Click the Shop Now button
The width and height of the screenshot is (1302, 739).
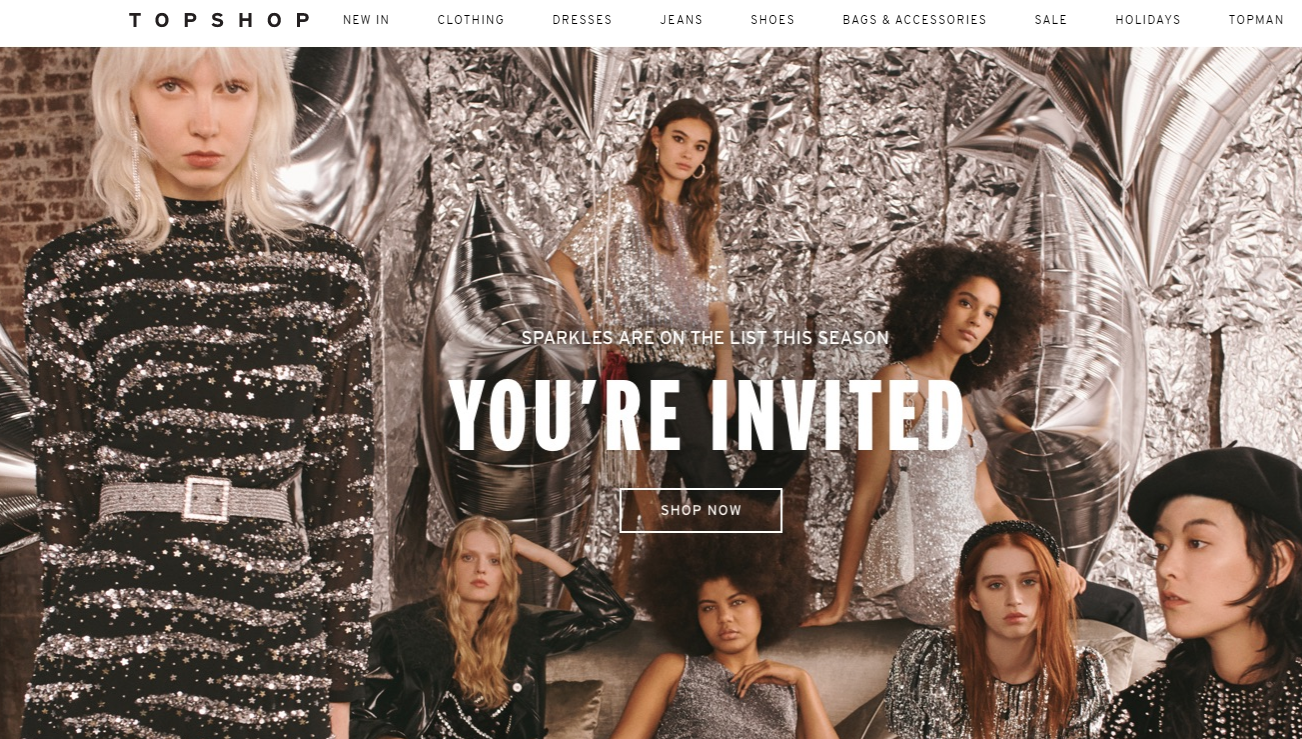[x=701, y=510]
